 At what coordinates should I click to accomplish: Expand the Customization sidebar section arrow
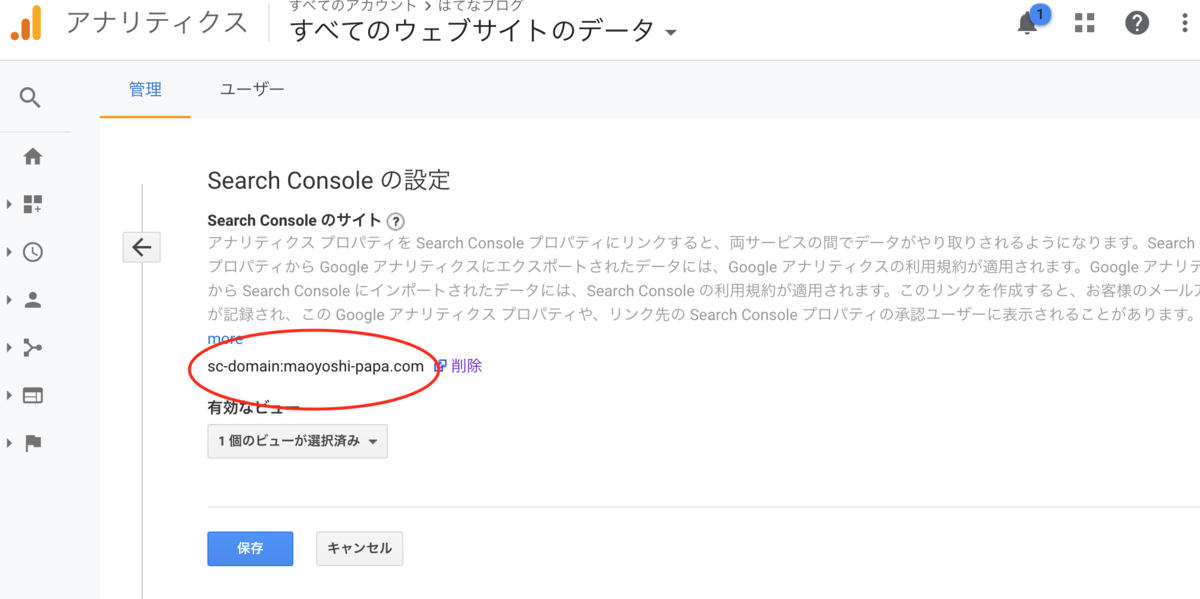tap(9, 205)
